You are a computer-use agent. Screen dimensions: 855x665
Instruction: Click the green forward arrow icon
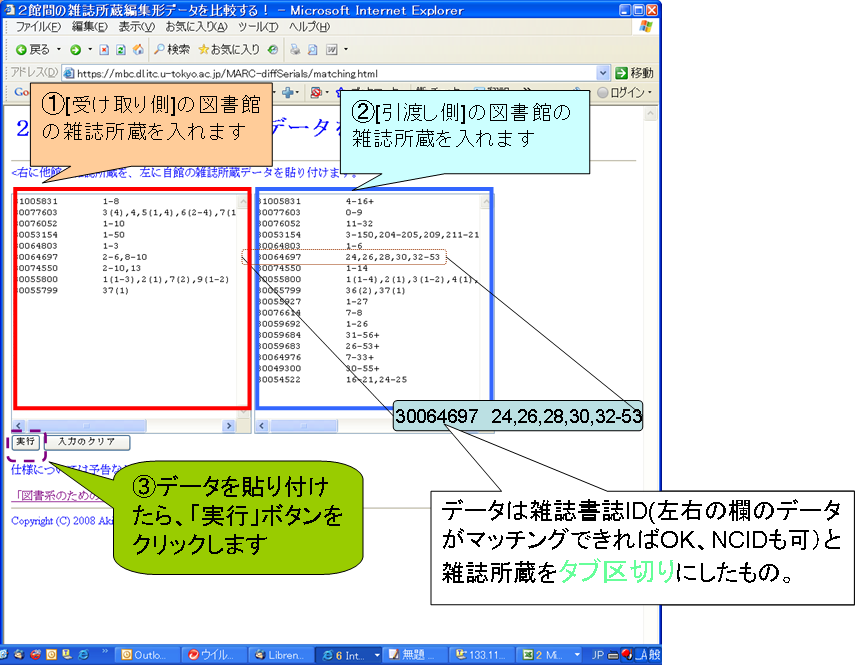pos(76,50)
